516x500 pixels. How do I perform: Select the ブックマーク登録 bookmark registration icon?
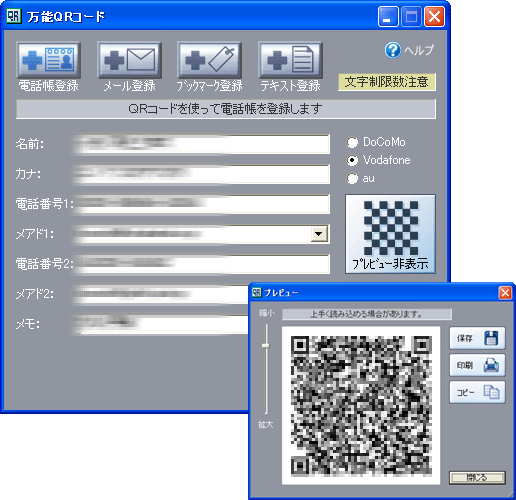[210, 60]
